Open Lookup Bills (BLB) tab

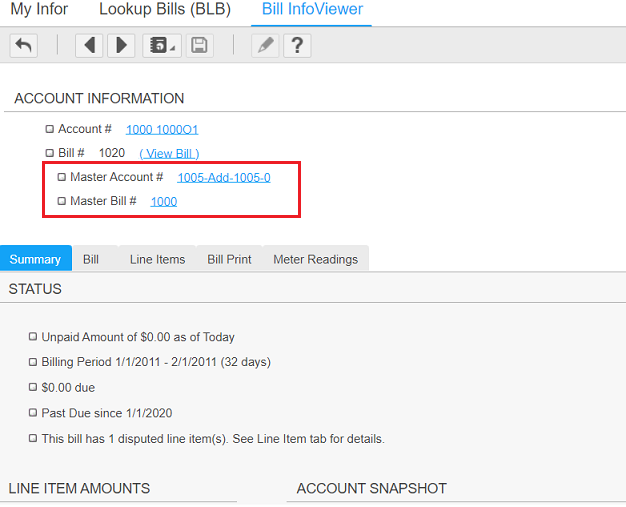(x=165, y=10)
